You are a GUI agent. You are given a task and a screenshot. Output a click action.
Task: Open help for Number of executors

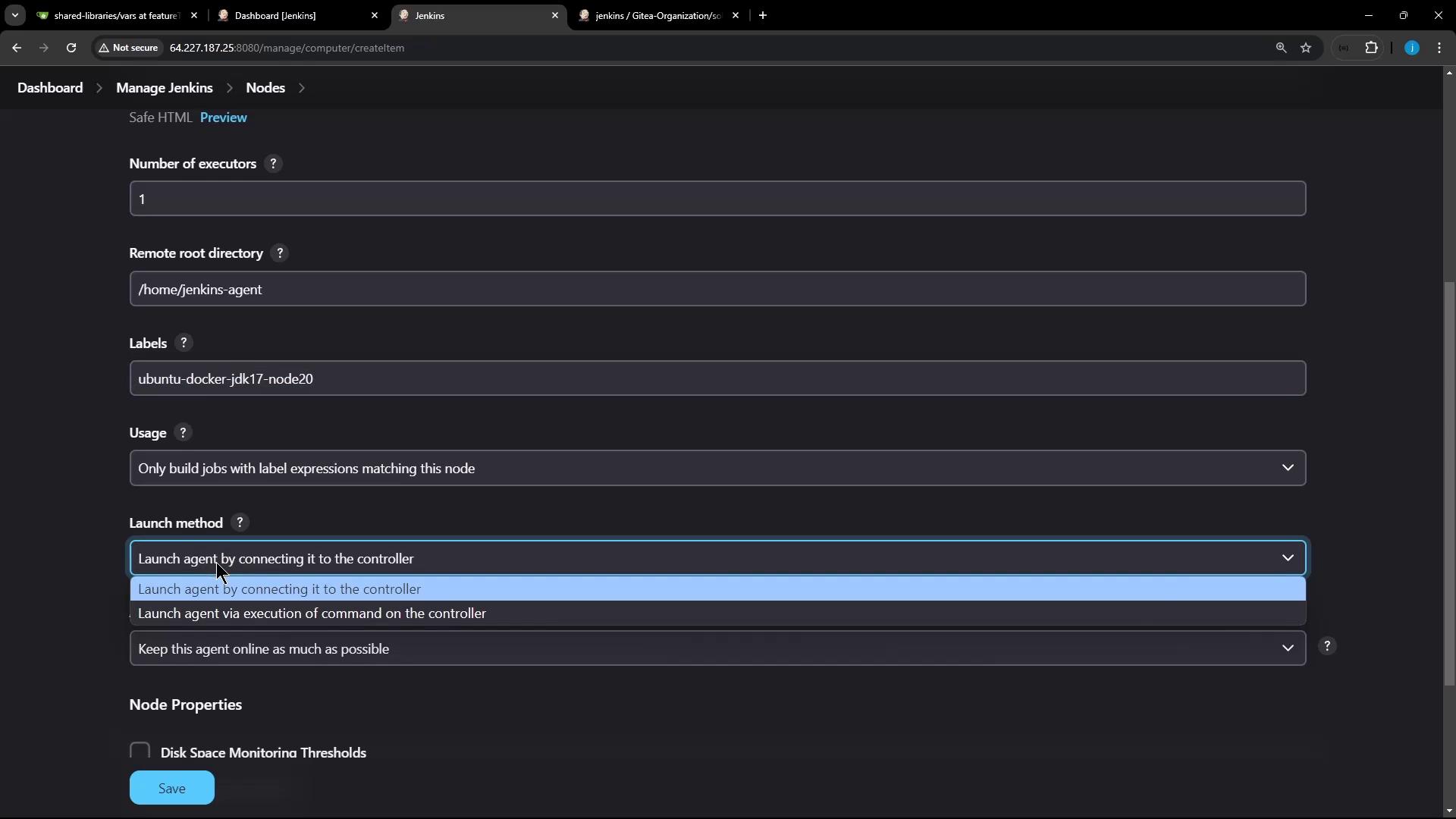point(273,164)
